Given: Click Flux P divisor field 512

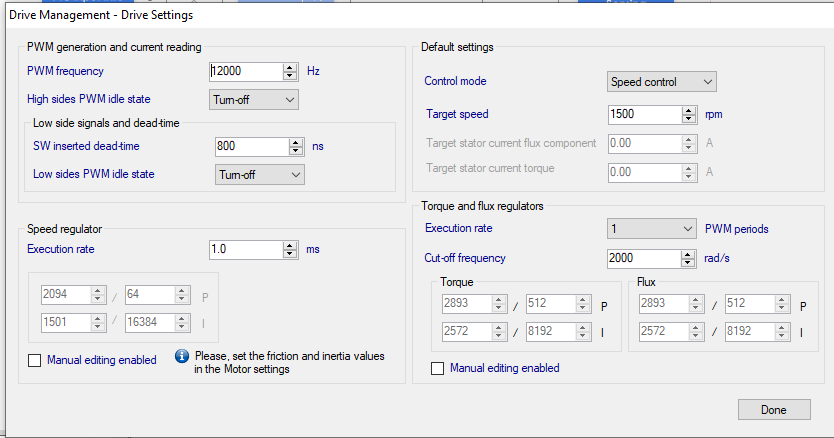Looking at the screenshot, I should 750,304.
